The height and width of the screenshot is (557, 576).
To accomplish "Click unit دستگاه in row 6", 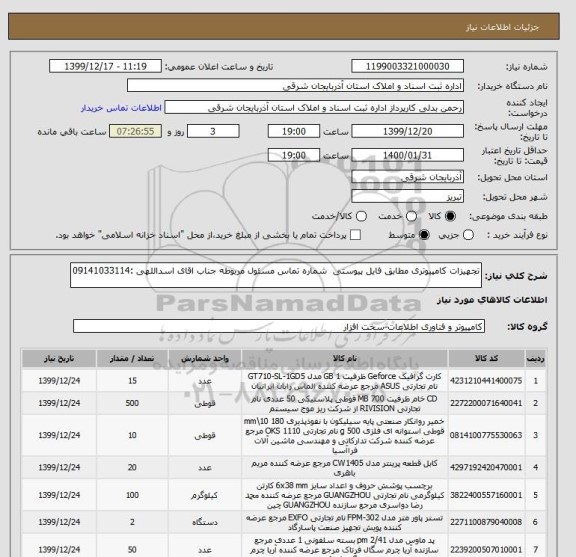I will 205,522.
